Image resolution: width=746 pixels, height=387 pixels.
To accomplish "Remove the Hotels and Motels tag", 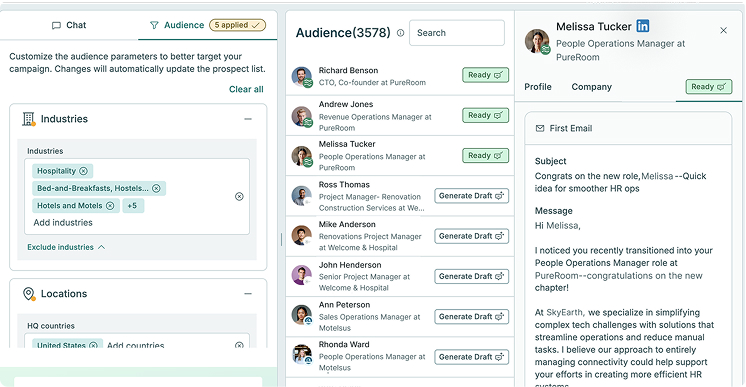I will tap(110, 206).
